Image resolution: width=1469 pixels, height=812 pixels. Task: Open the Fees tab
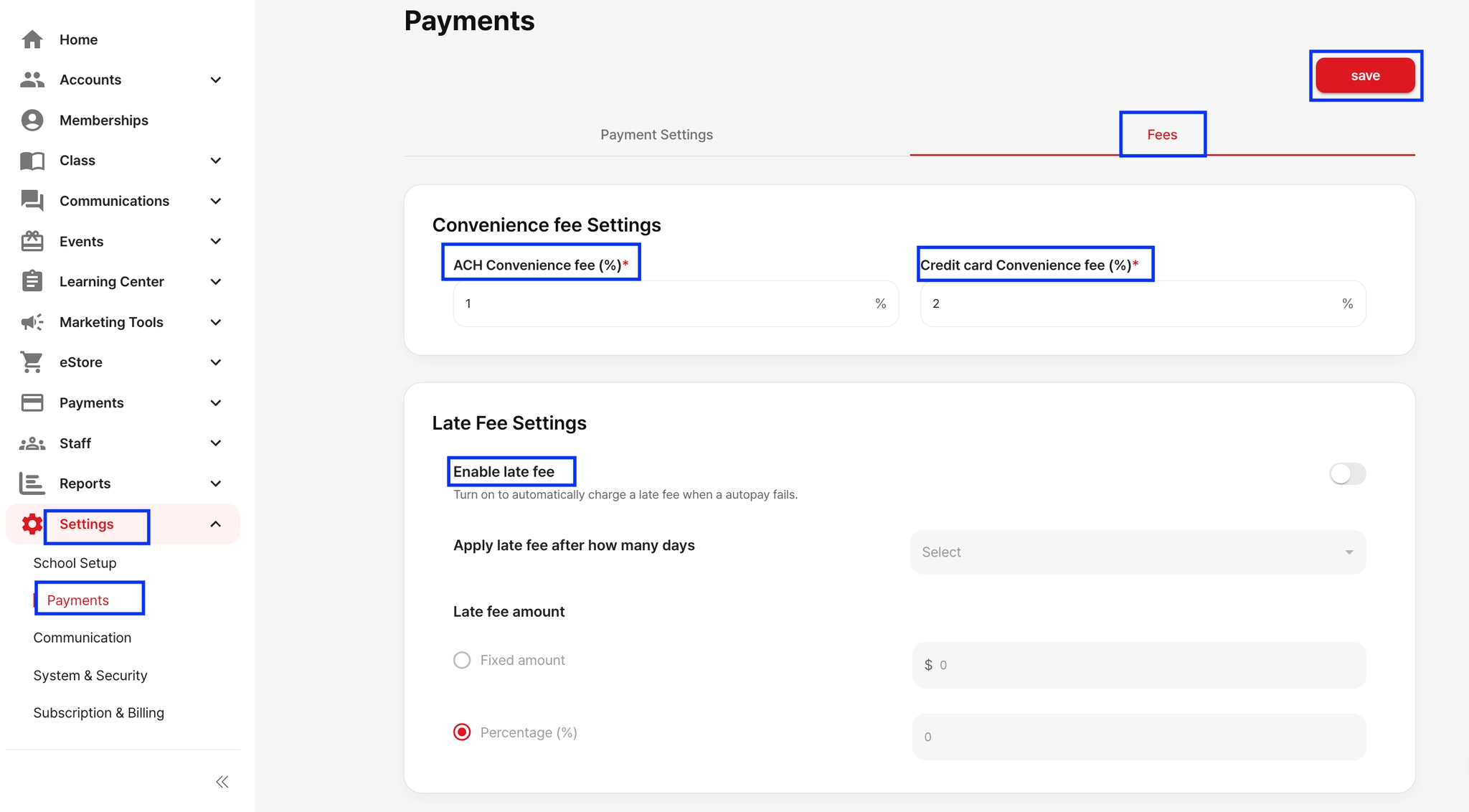pos(1162,135)
